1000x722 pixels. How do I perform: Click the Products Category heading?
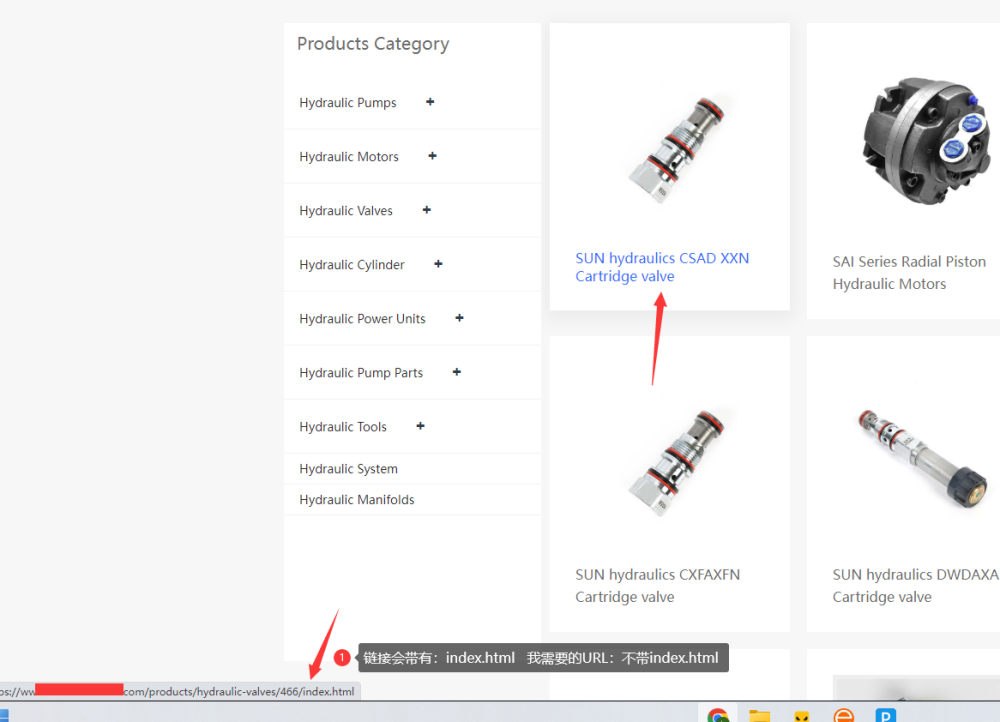pyautogui.click(x=373, y=44)
